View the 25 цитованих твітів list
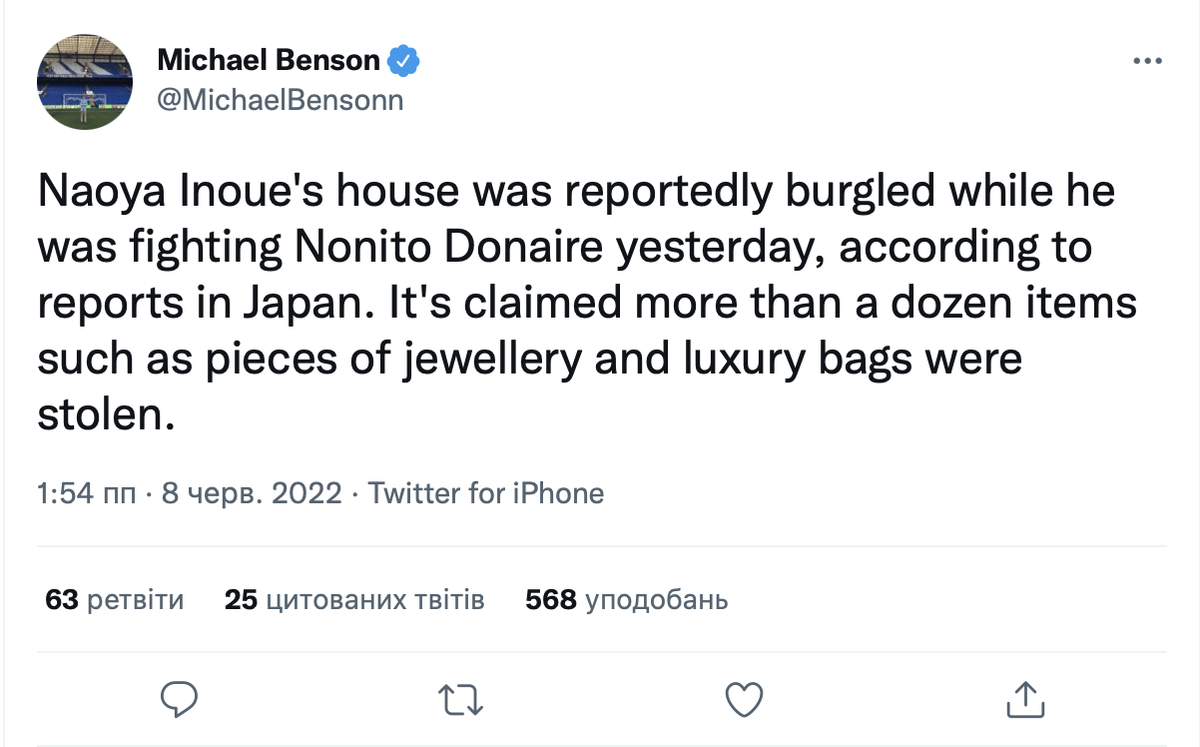 click(354, 600)
